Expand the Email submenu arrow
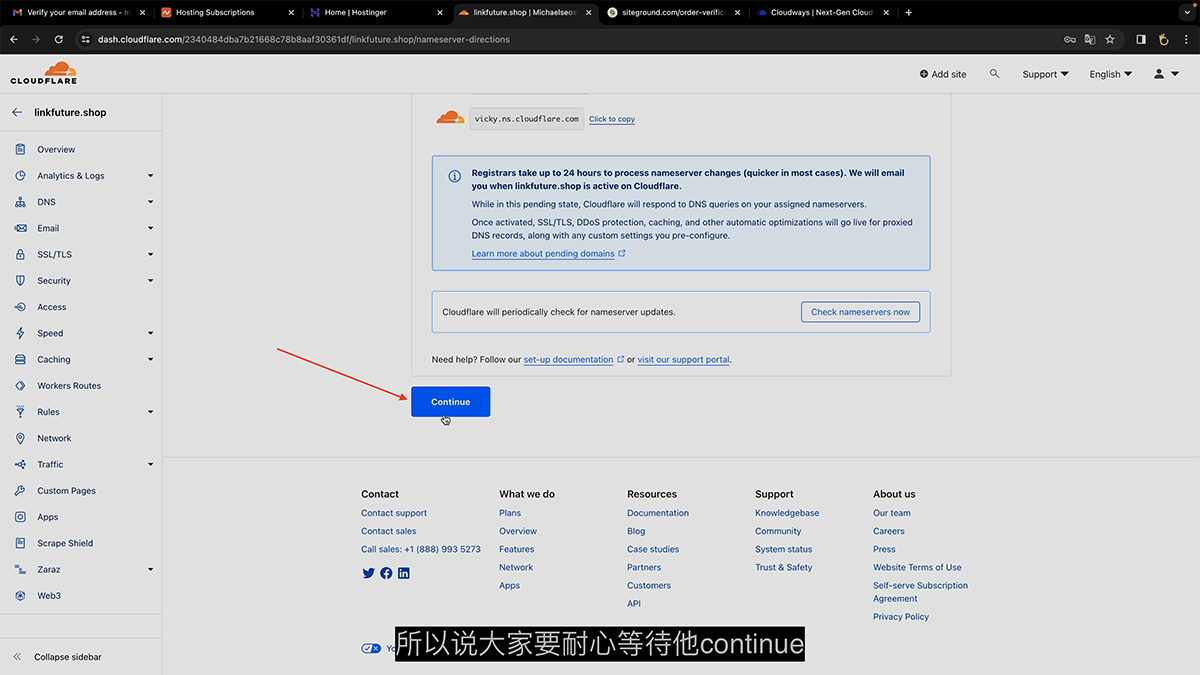The image size is (1200, 675). pos(150,228)
